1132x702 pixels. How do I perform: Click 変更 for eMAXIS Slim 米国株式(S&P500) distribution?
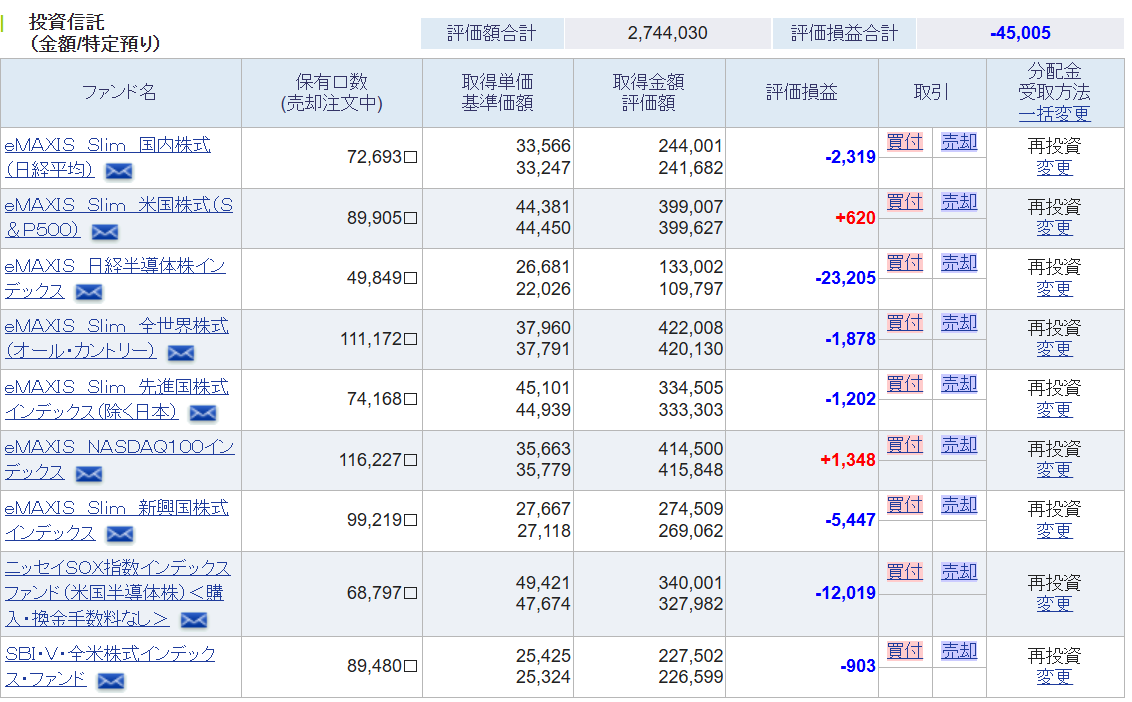1054,228
